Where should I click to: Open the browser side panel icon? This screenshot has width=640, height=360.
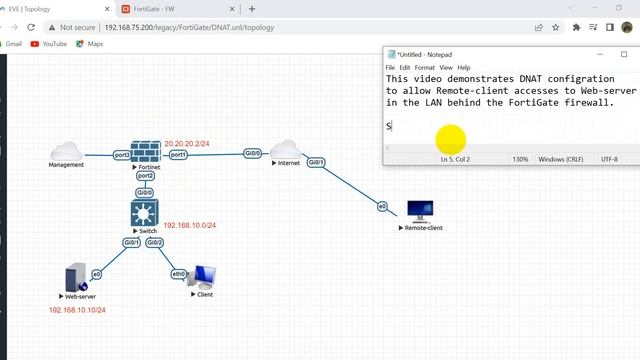pyautogui.click(x=610, y=27)
